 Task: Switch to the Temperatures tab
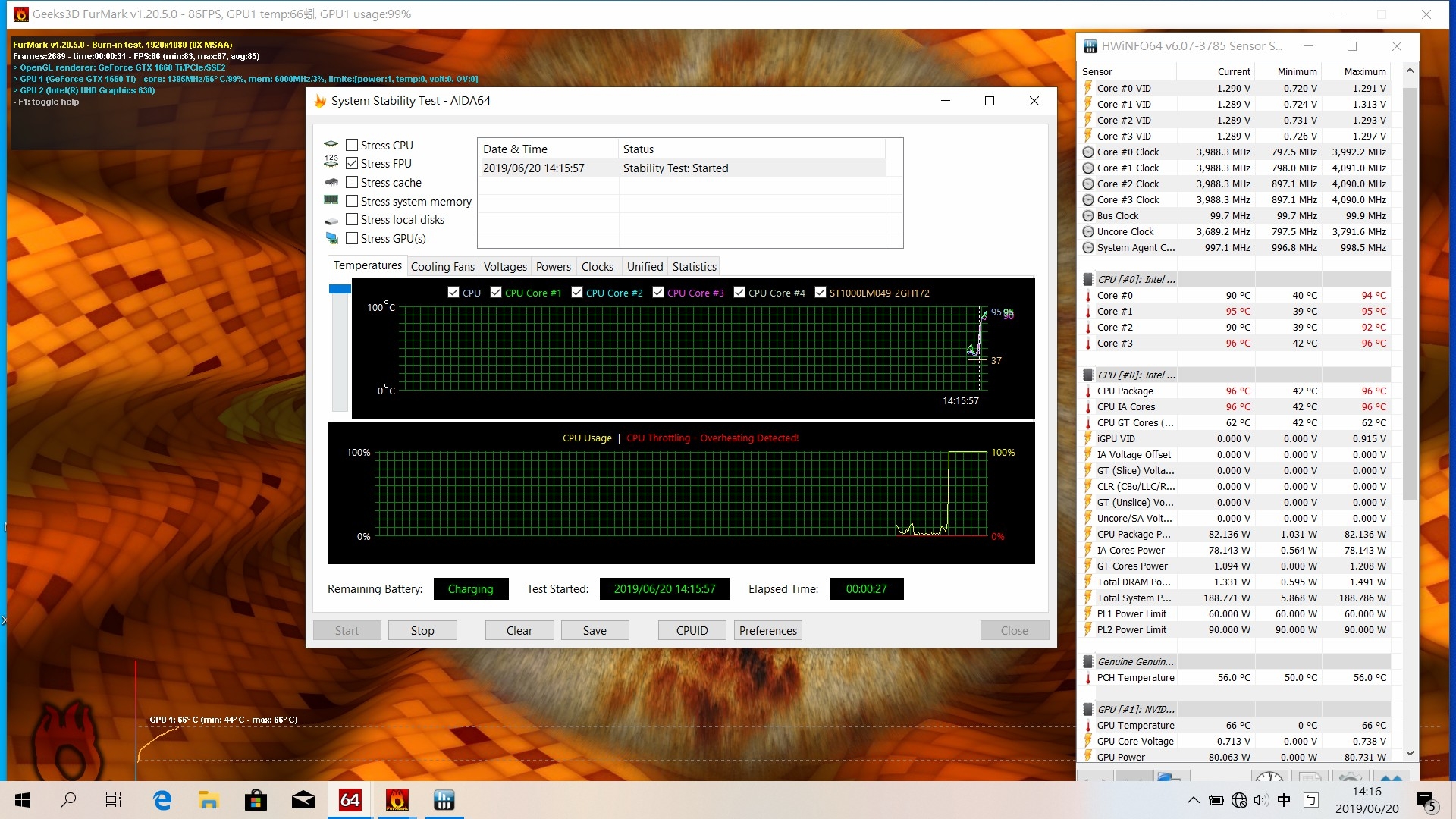coord(368,265)
